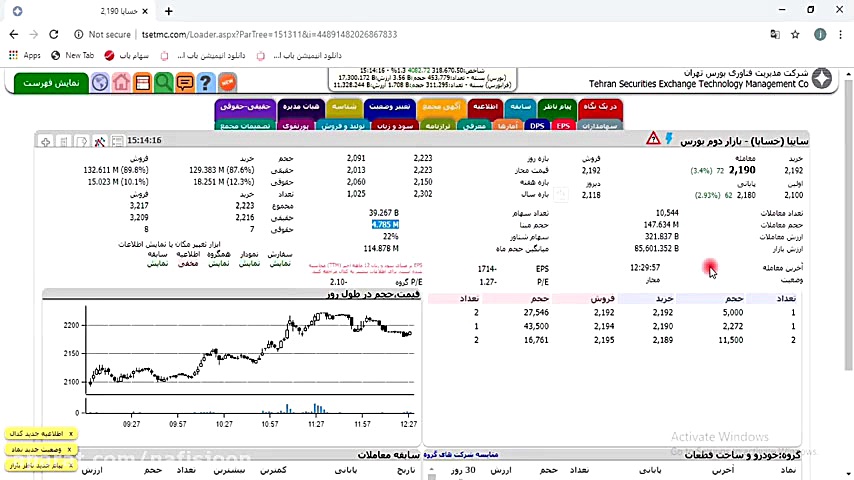The height and width of the screenshot is (480, 854).
Task: Open the تغییر وضعیت tab
Action: 389,108
